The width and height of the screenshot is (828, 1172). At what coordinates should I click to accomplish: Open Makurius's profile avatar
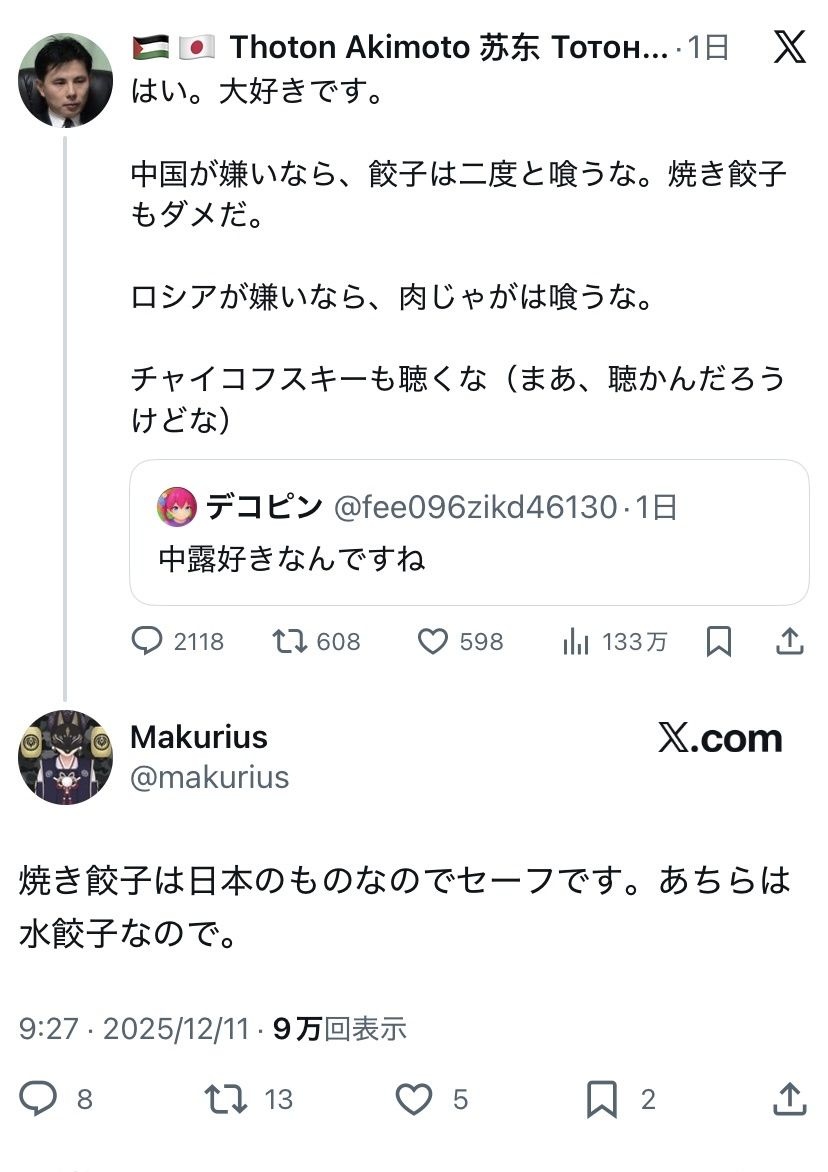65,757
